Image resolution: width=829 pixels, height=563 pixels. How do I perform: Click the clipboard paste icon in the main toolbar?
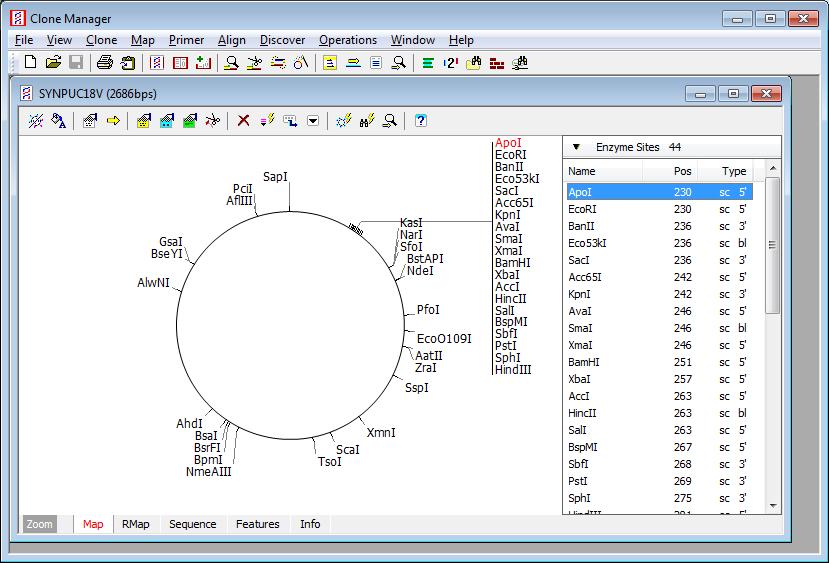click(128, 62)
